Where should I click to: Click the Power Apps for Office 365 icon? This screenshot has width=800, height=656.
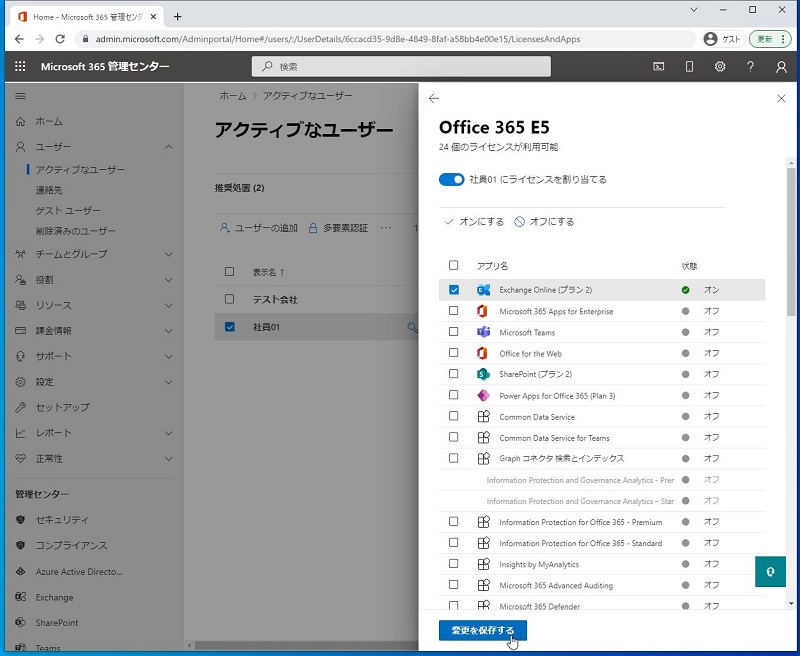(483, 395)
